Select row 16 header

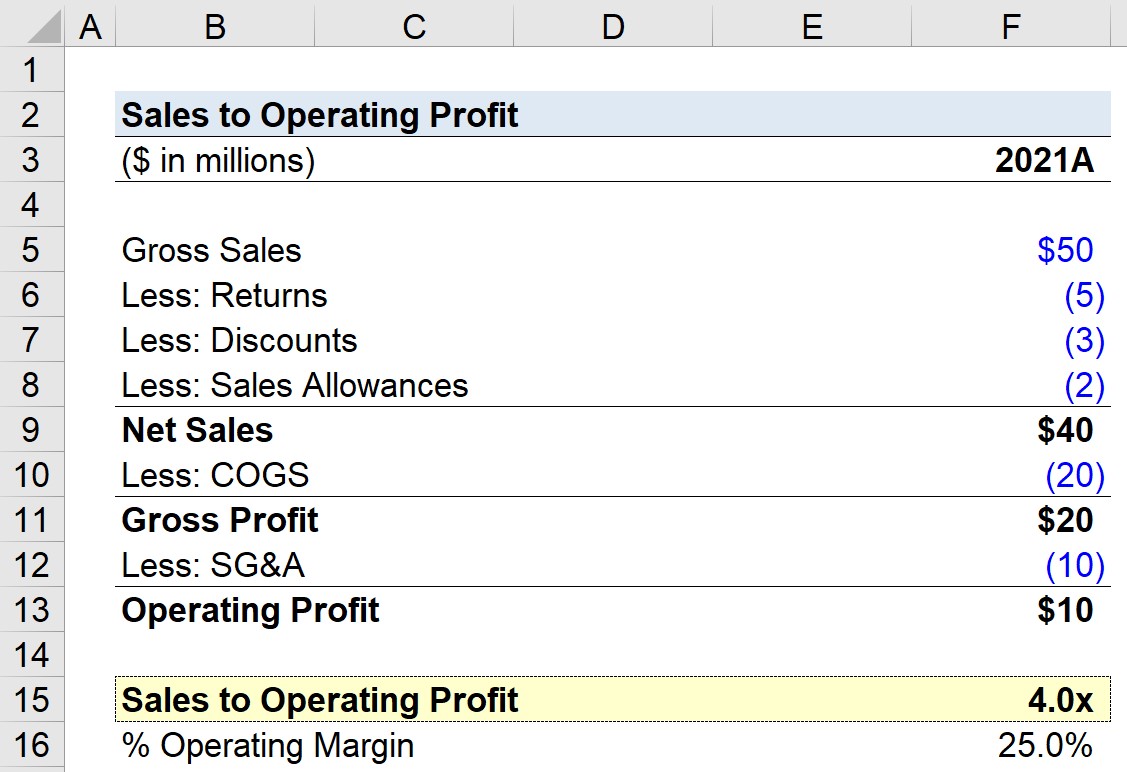click(x=32, y=745)
